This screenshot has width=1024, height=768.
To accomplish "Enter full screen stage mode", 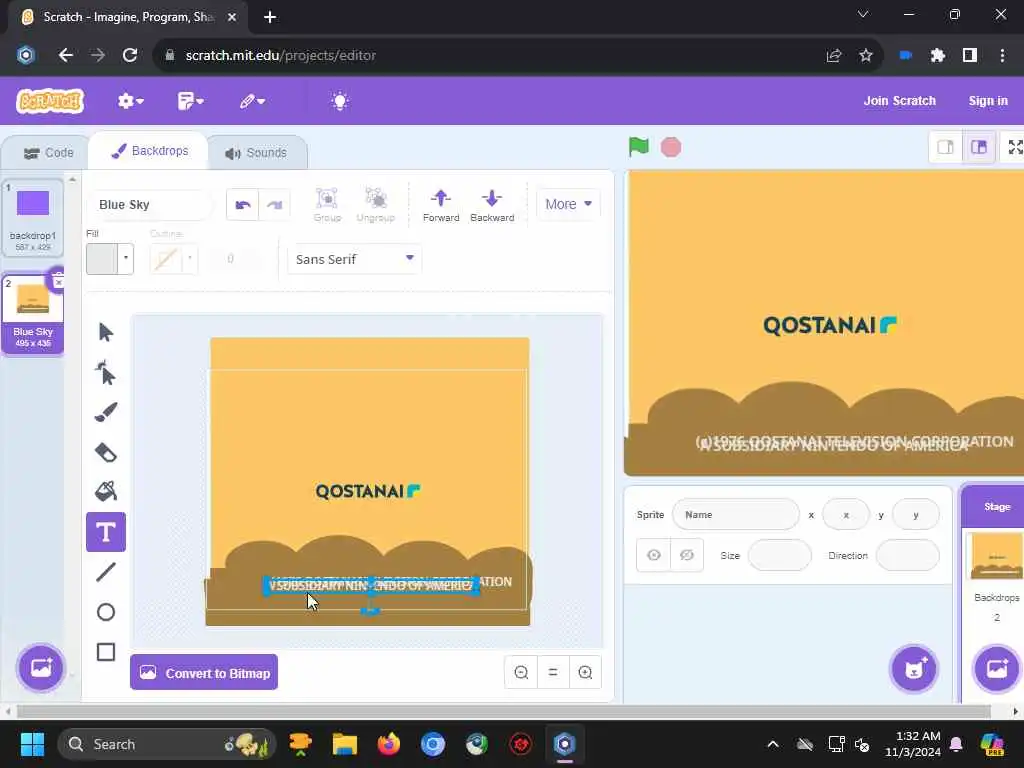I will (1014, 147).
